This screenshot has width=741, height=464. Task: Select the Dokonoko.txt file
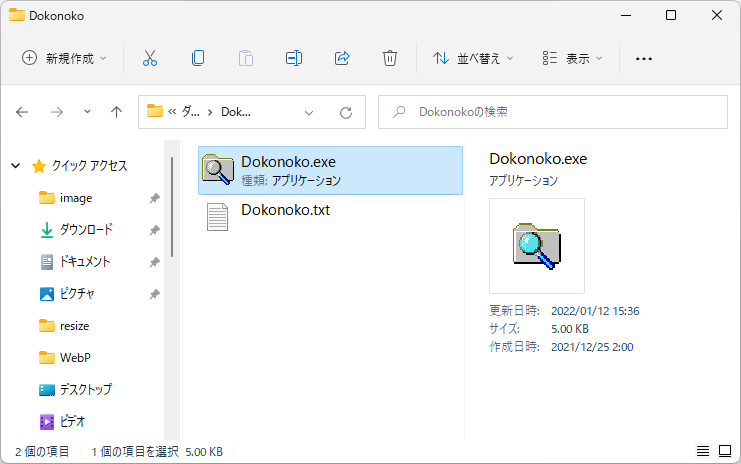coord(285,211)
